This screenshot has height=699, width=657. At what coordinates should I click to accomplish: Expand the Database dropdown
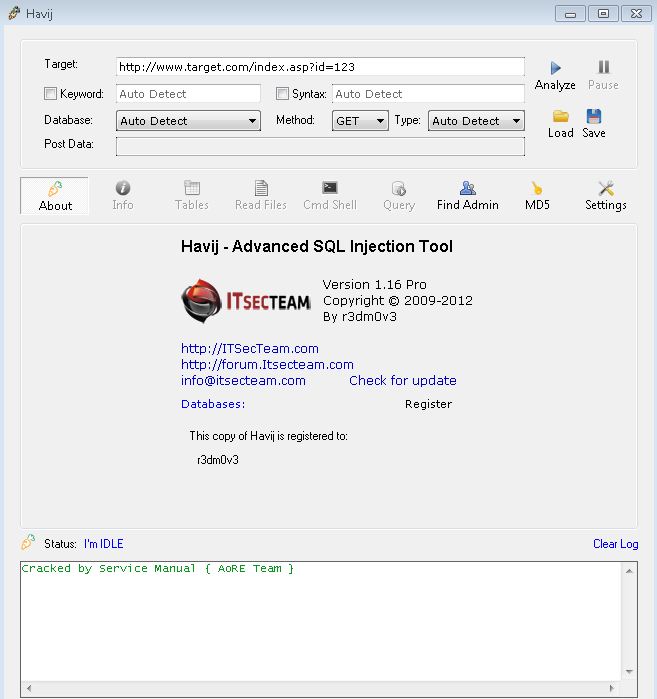(x=188, y=121)
